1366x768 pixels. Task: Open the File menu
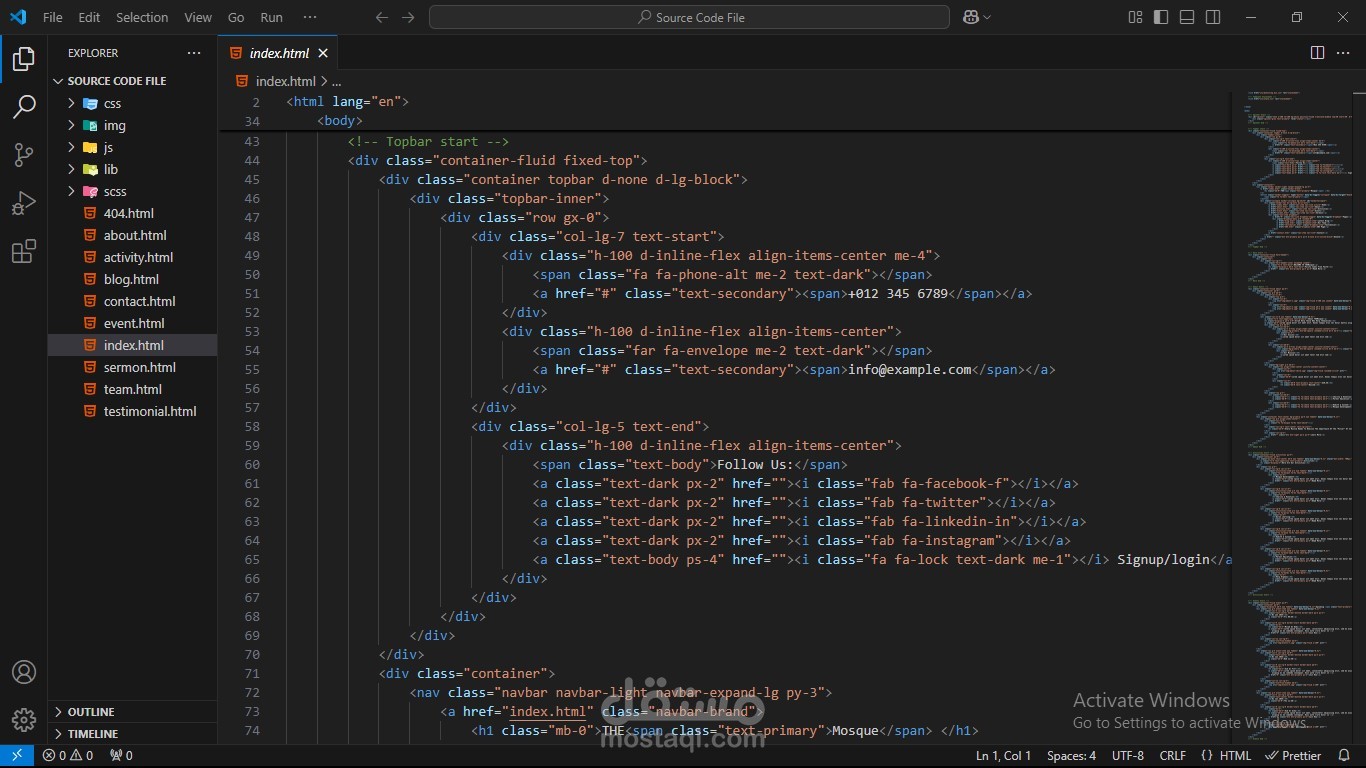[x=53, y=17]
